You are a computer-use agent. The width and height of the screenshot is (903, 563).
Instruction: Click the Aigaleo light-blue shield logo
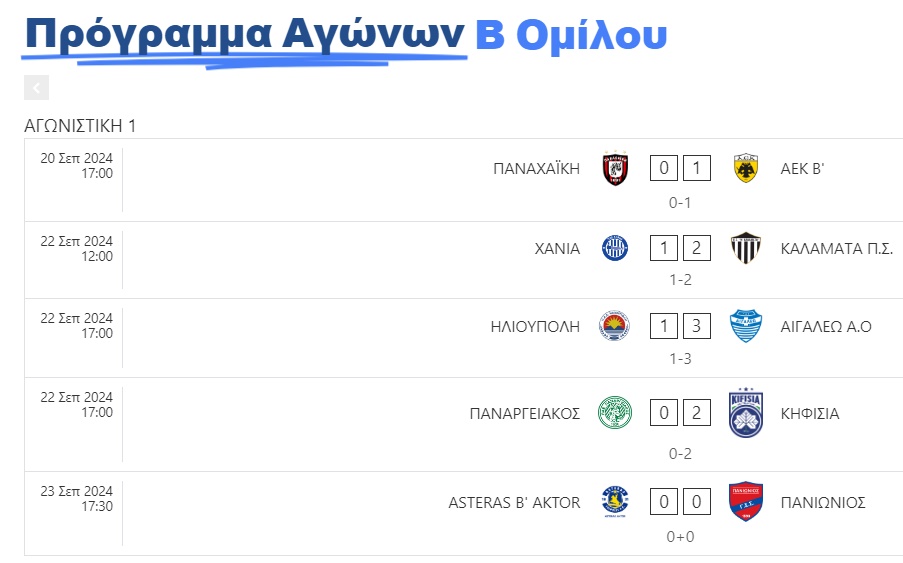coord(745,326)
